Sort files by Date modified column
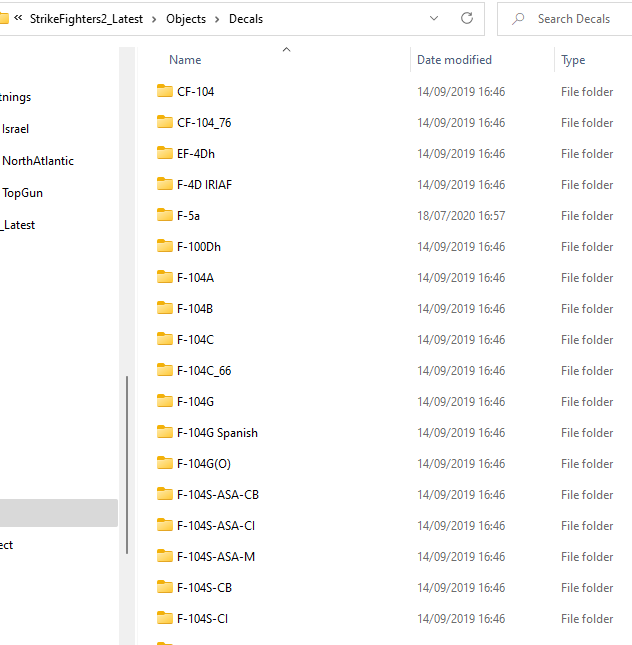The image size is (632, 645). click(454, 60)
